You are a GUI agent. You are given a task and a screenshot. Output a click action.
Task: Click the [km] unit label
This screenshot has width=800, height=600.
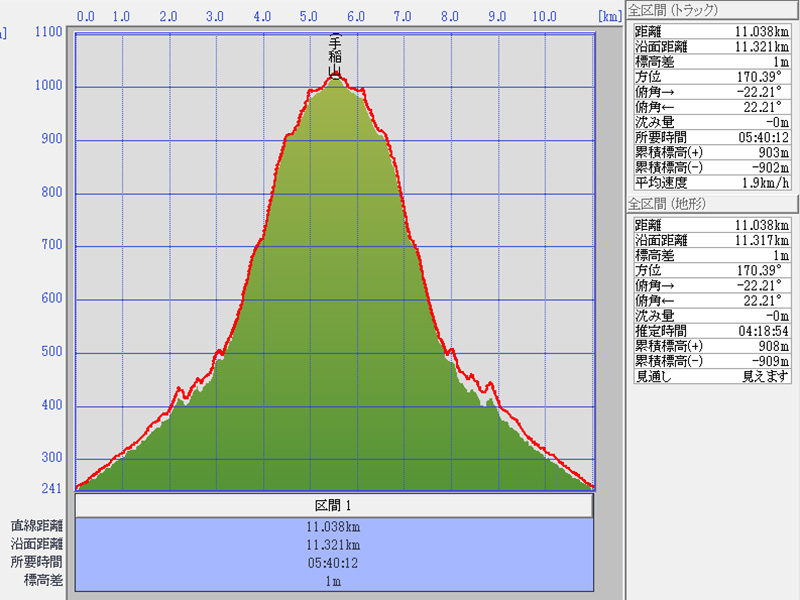(x=608, y=16)
